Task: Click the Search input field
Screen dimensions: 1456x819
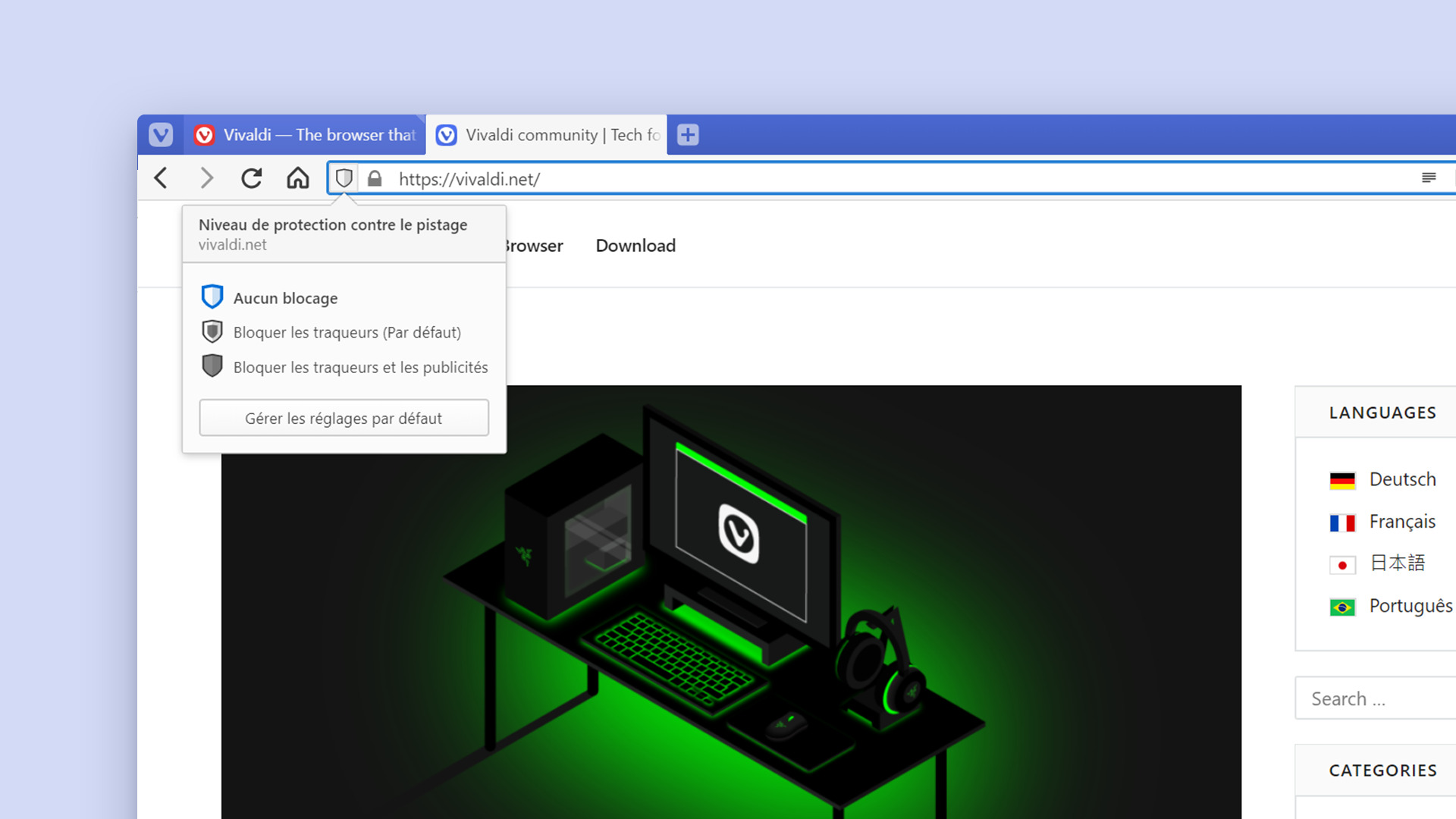Action: pyautogui.click(x=1376, y=698)
